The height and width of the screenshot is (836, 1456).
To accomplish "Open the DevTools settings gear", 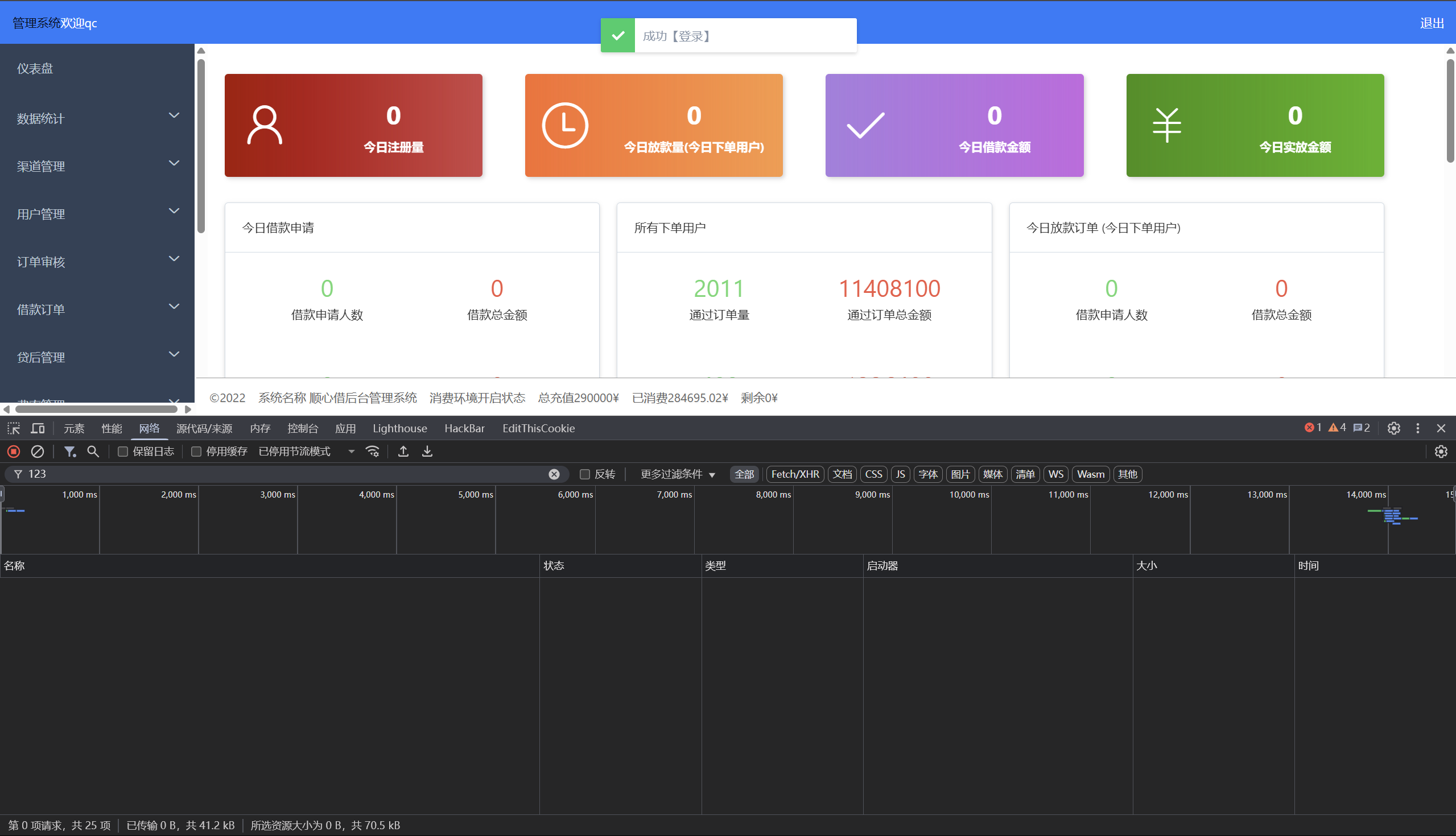I will coord(1394,428).
